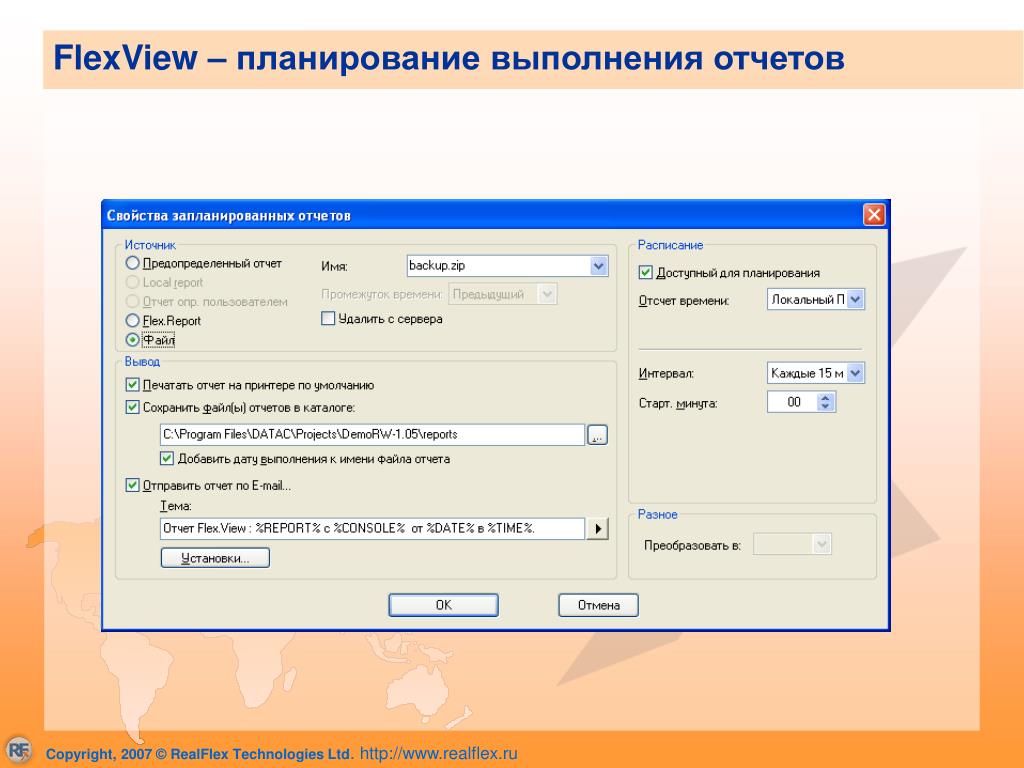Image resolution: width=1024 pixels, height=768 pixels.
Task: Expand the Интервал dropdown
Action: coord(856,373)
